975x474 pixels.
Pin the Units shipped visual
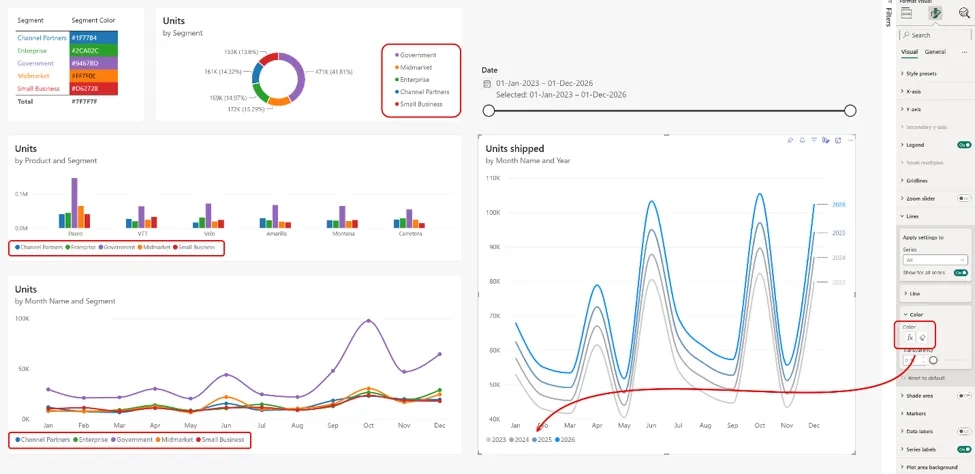pyautogui.click(x=790, y=140)
